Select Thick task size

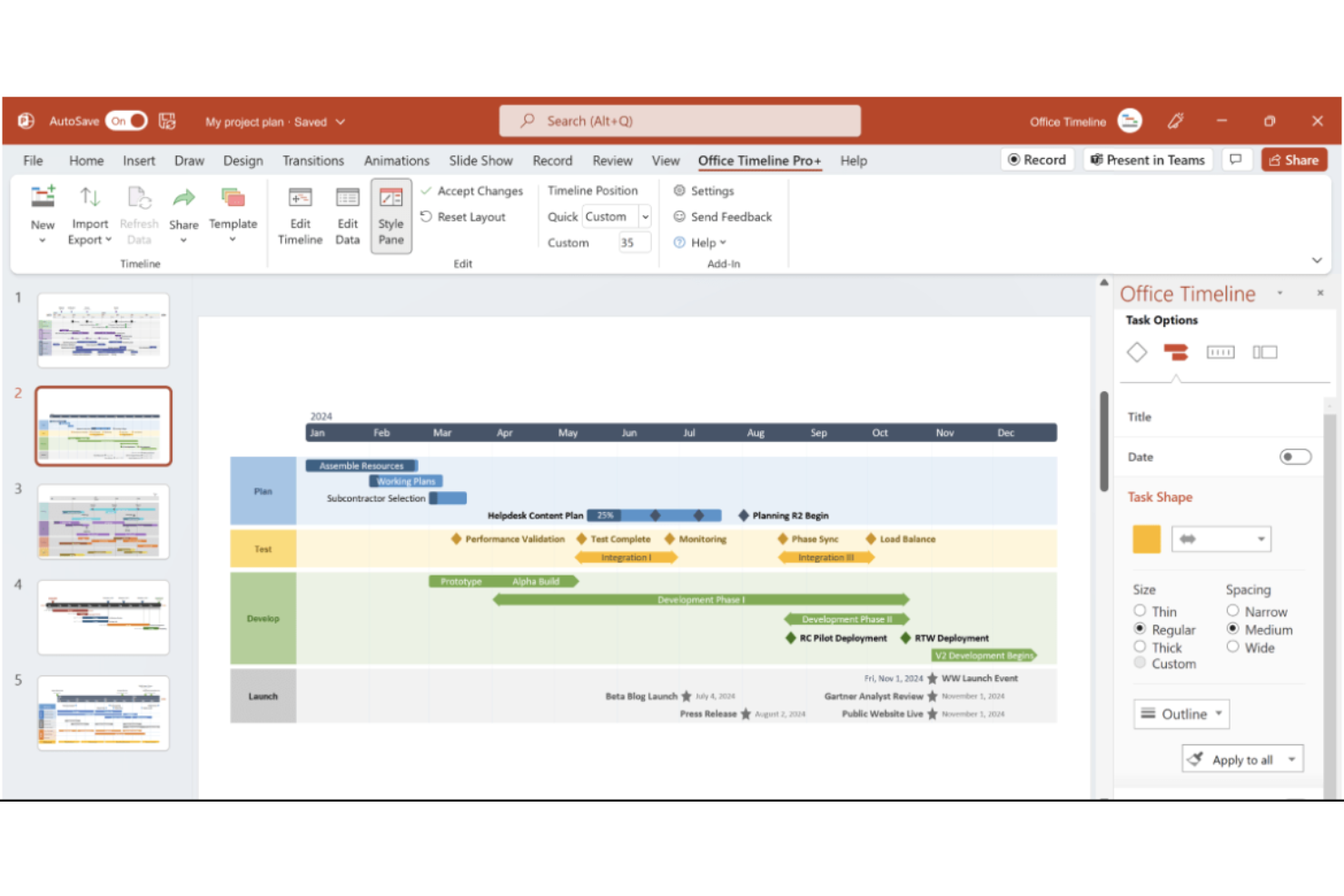(x=1140, y=646)
